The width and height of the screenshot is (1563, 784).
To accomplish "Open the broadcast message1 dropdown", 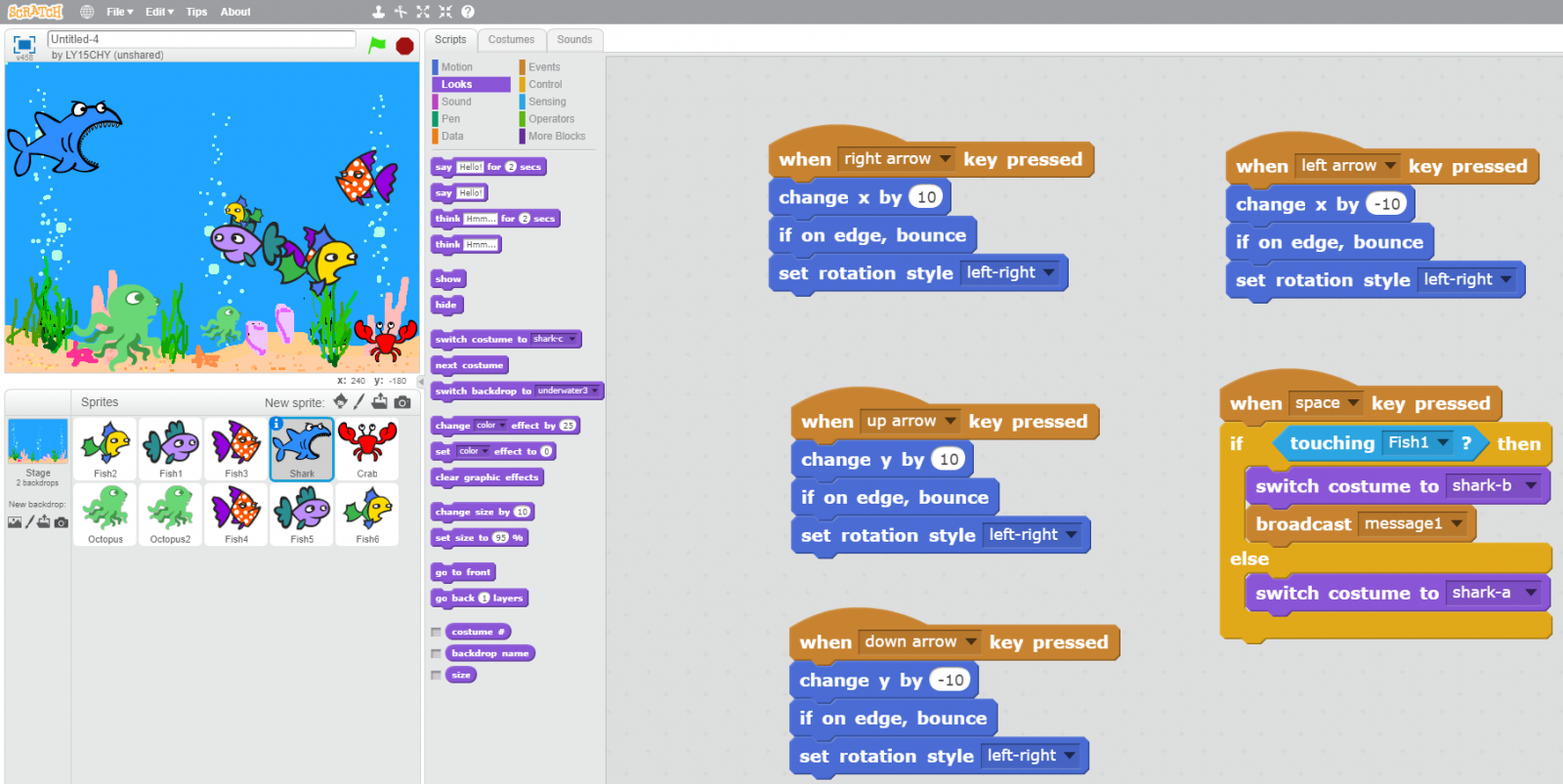I will click(x=1457, y=524).
